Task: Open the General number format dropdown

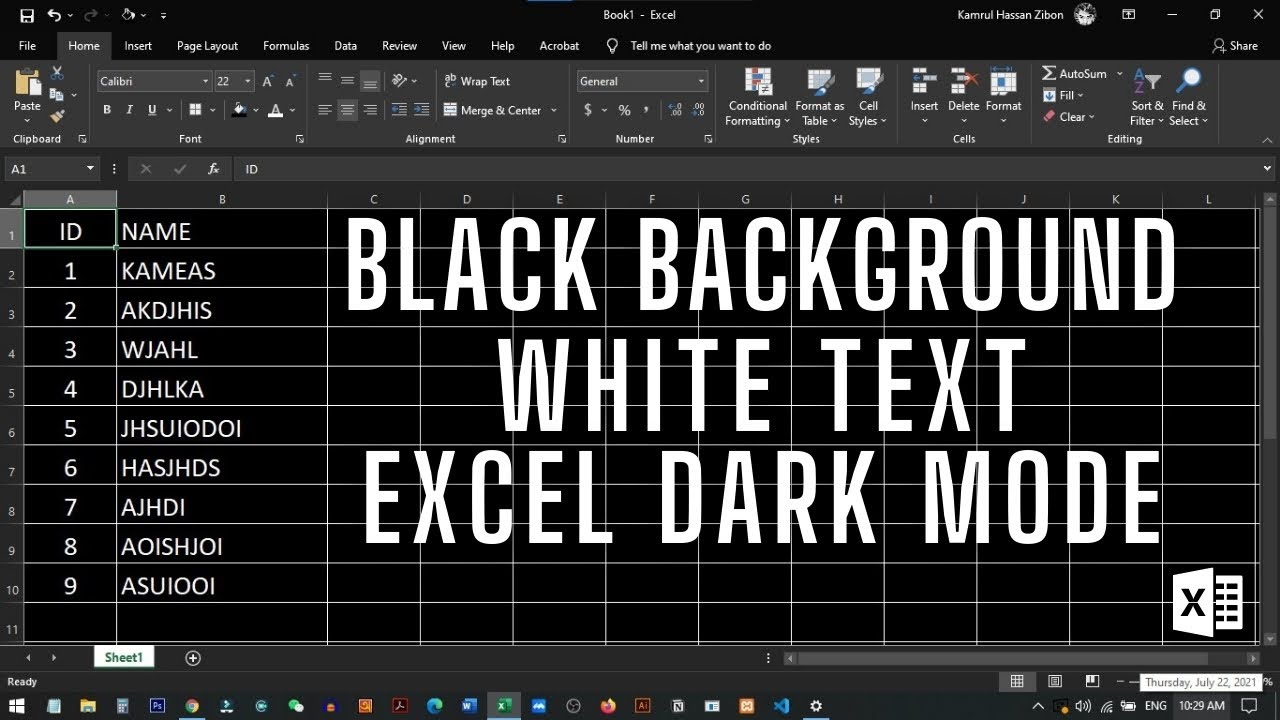Action: 701,82
